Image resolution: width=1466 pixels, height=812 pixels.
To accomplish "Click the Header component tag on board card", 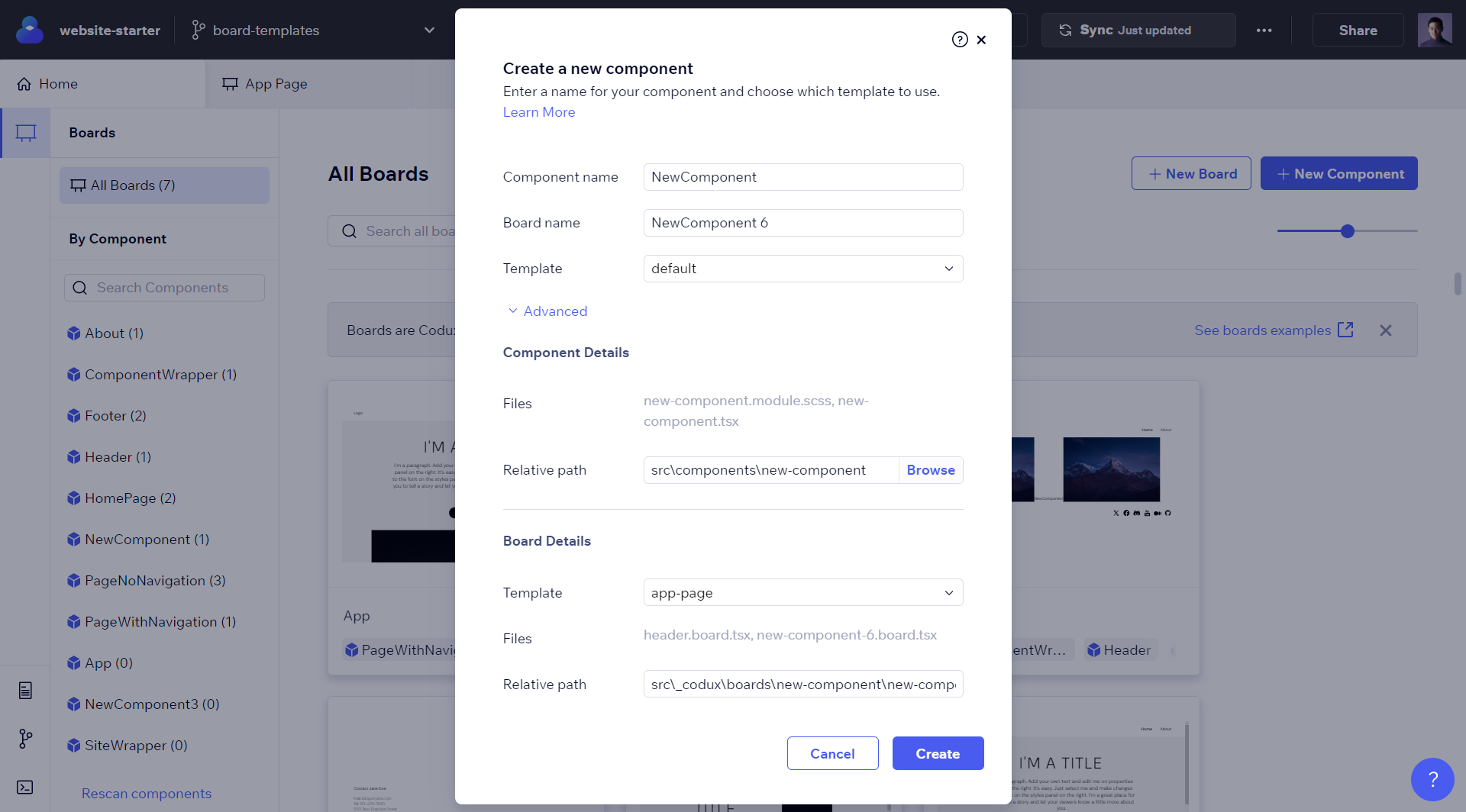I will point(1119,650).
